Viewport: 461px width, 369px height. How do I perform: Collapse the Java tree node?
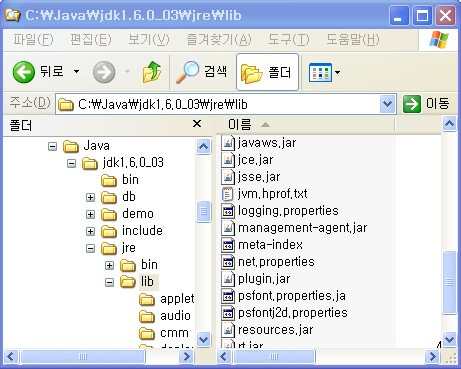(52, 146)
